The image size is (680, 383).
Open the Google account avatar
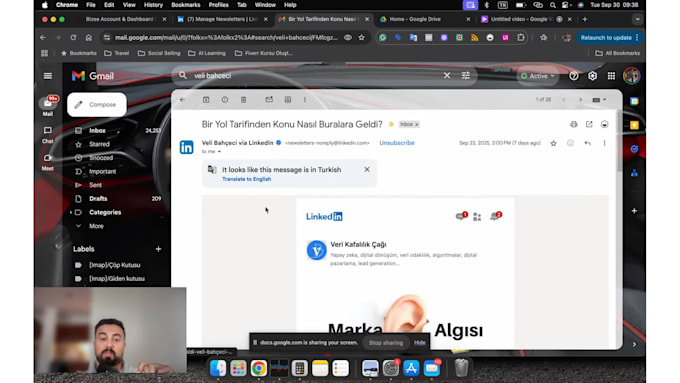click(631, 76)
